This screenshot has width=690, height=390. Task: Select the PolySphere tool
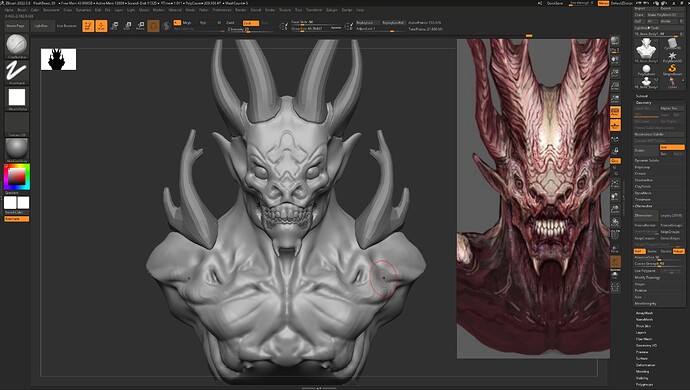pos(646,70)
